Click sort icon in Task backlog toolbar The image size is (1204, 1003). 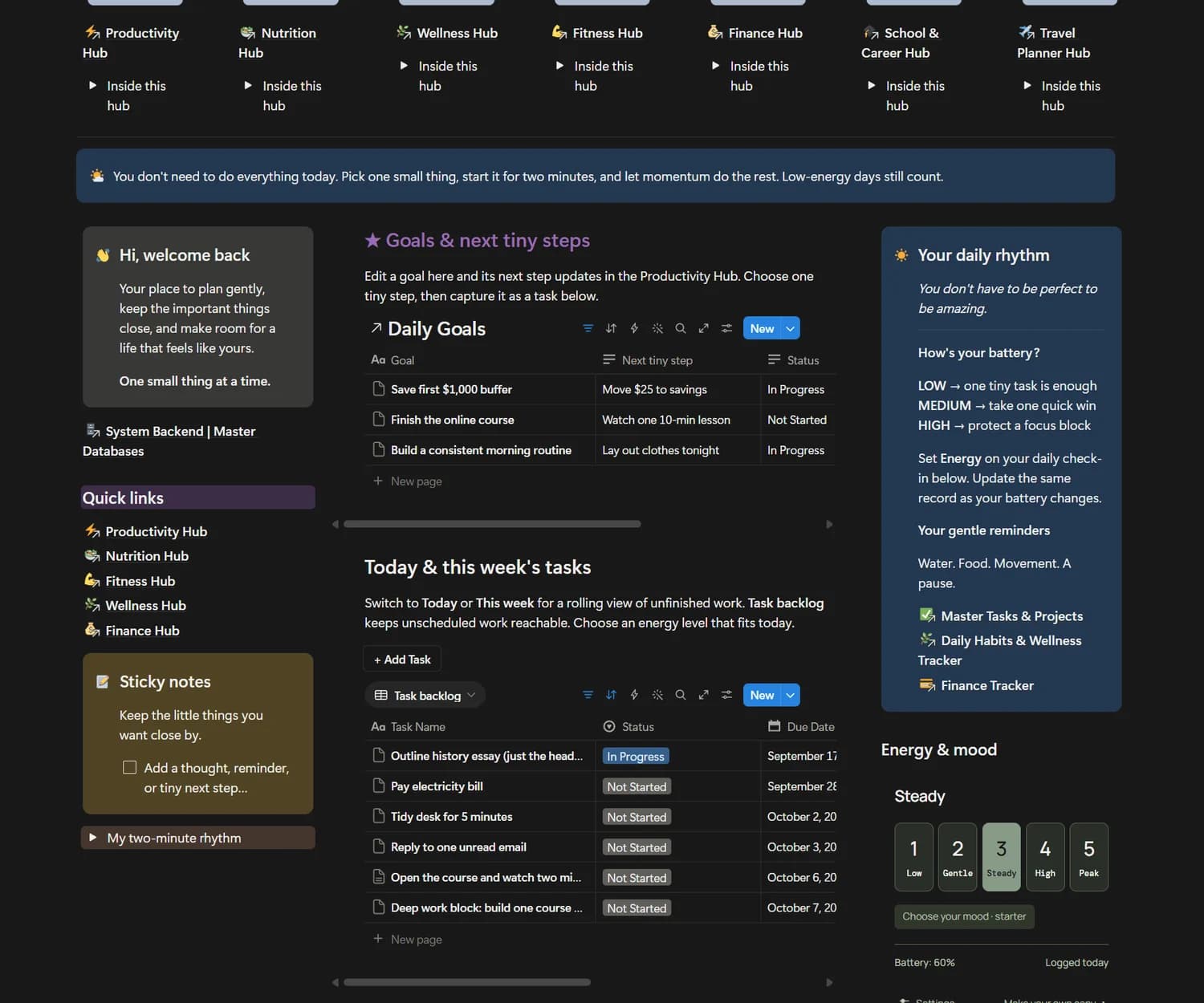[611, 695]
